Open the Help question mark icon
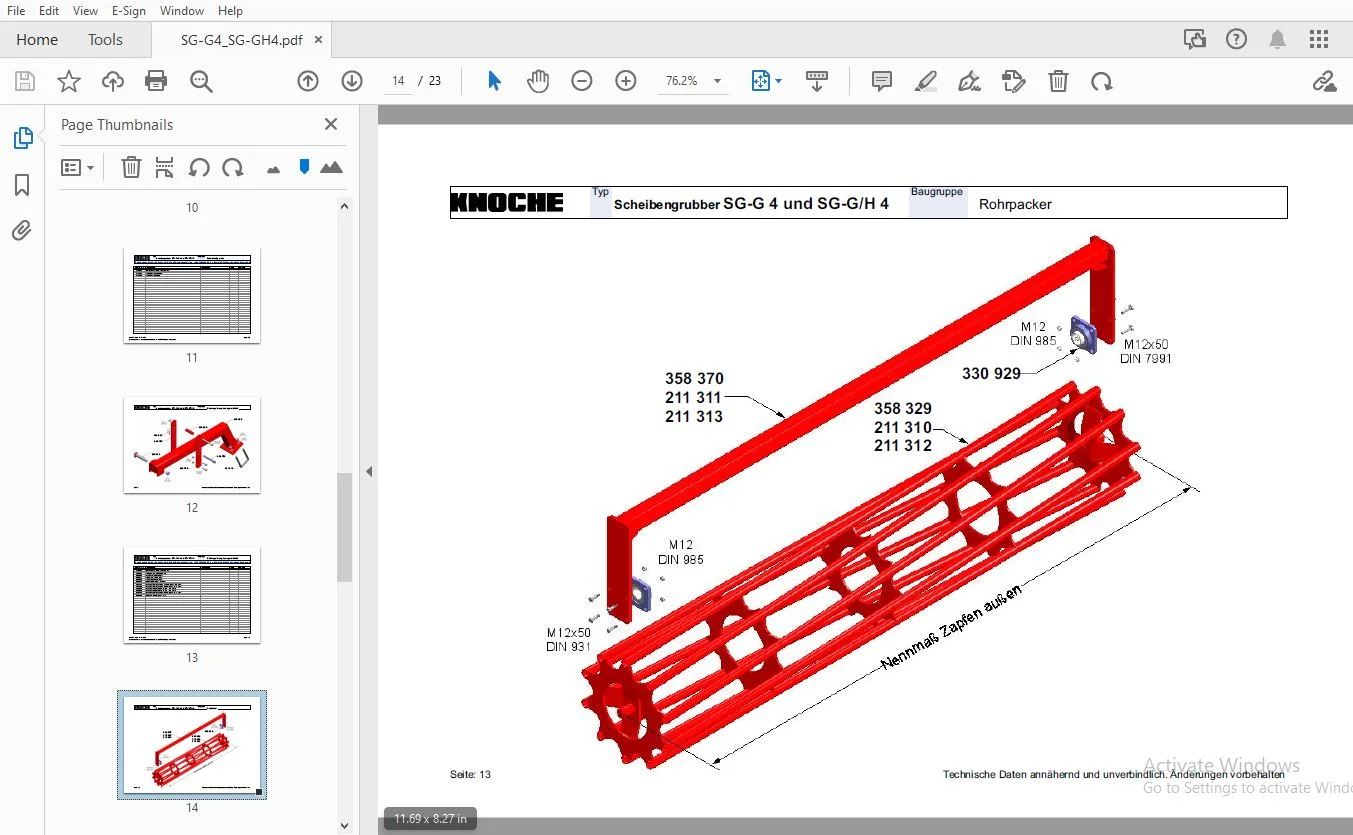Viewport: 1353px width, 835px height. pos(1237,40)
